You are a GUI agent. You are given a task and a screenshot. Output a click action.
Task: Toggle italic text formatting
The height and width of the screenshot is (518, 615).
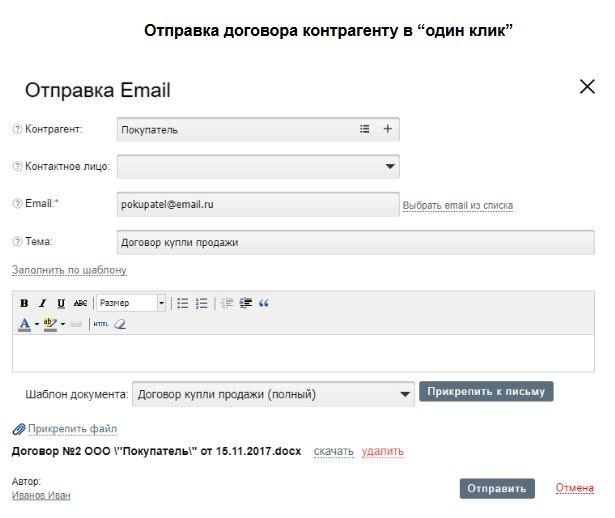42,303
